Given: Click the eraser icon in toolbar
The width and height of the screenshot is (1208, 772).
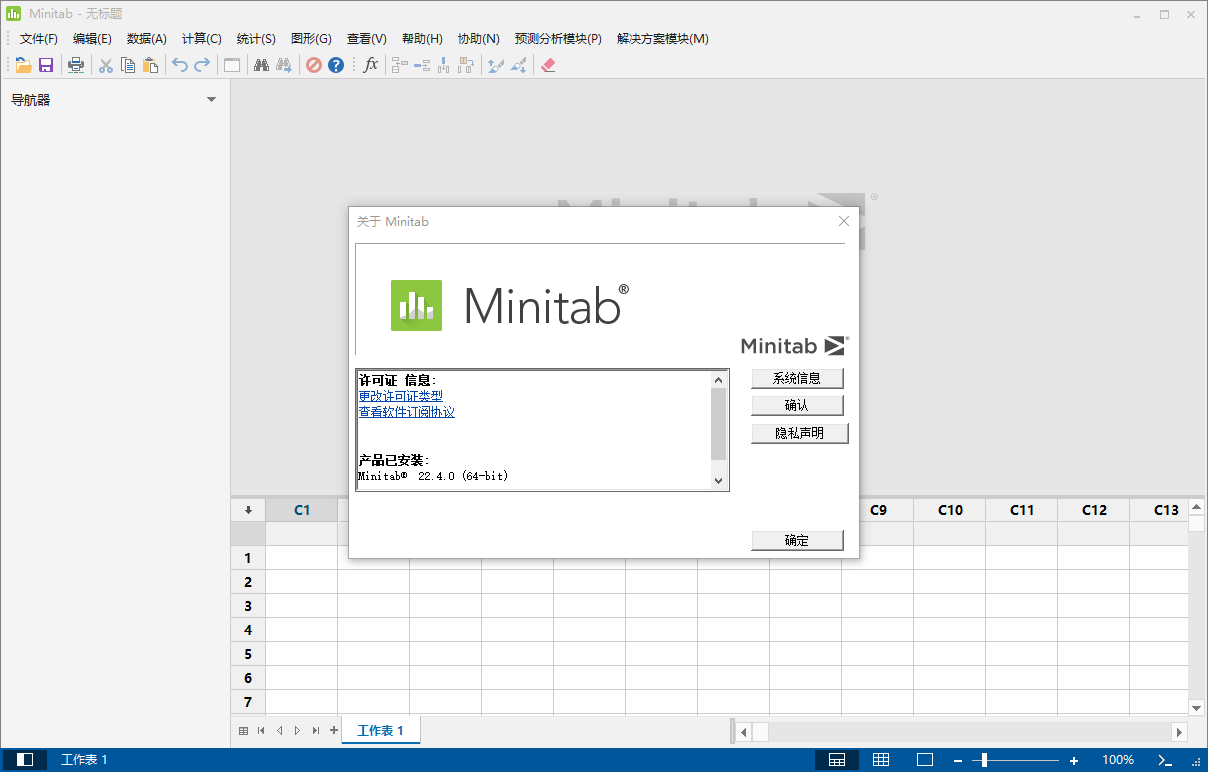Looking at the screenshot, I should click(x=547, y=65).
